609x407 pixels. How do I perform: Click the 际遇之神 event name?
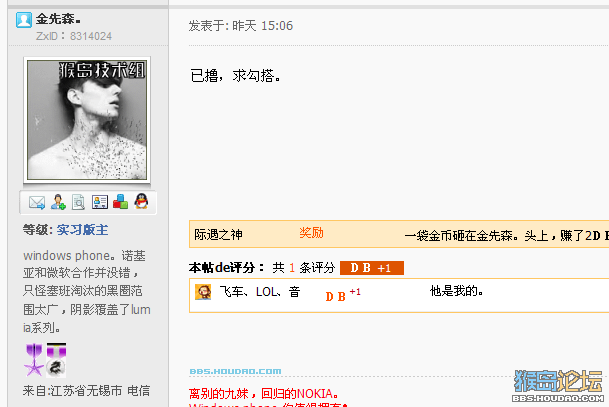pyautogui.click(x=218, y=235)
